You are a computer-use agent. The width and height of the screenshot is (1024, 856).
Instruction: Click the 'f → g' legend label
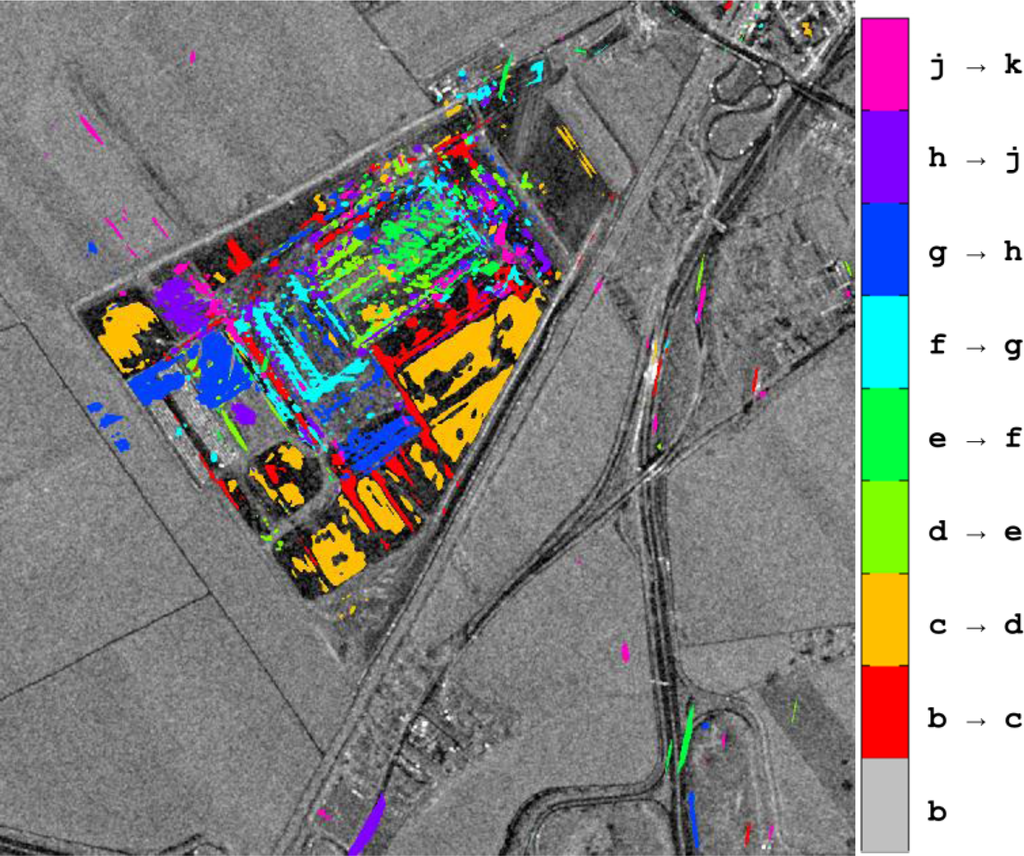coord(975,345)
